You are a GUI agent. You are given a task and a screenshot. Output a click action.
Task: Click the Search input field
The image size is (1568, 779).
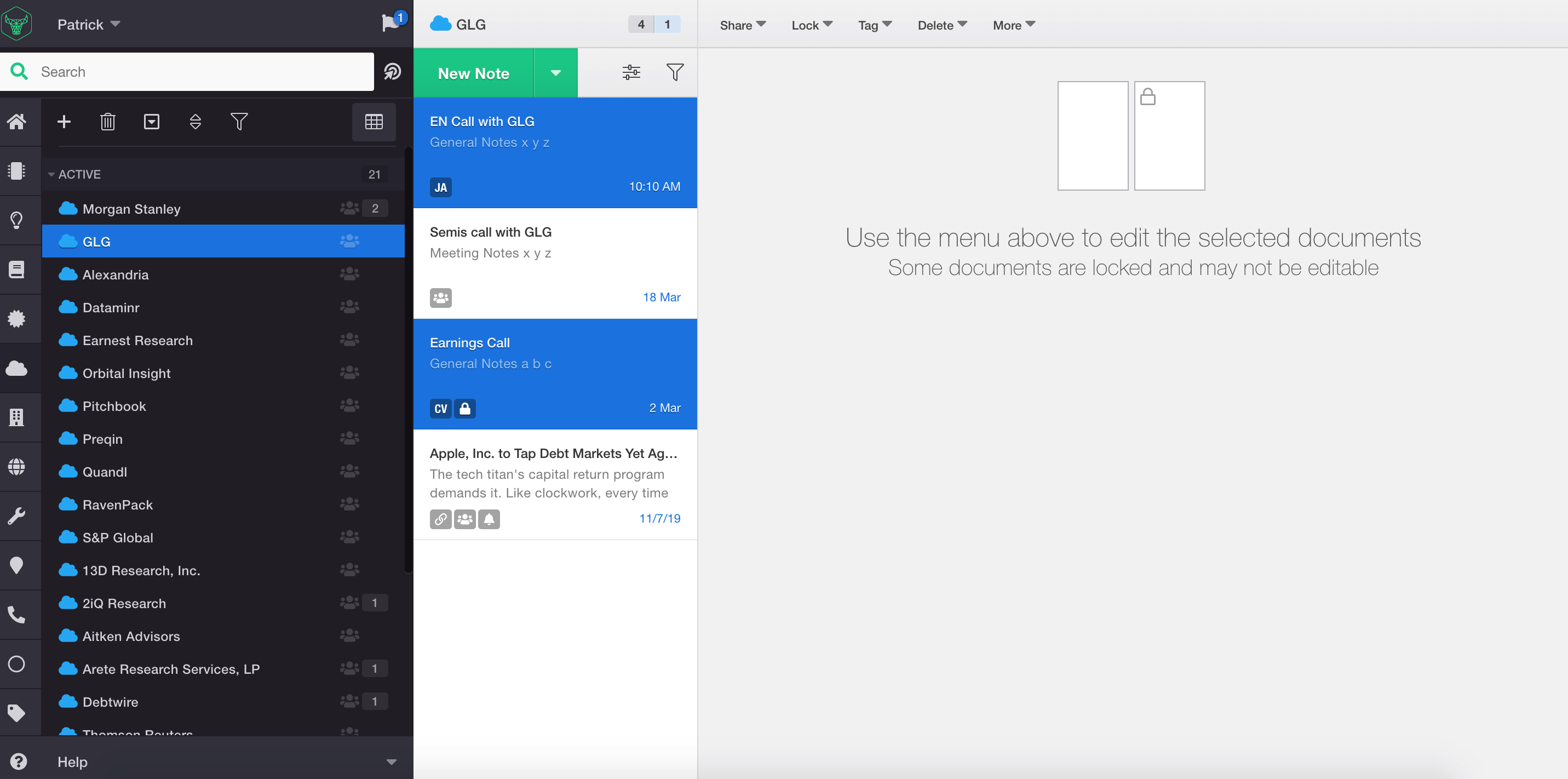click(x=201, y=72)
